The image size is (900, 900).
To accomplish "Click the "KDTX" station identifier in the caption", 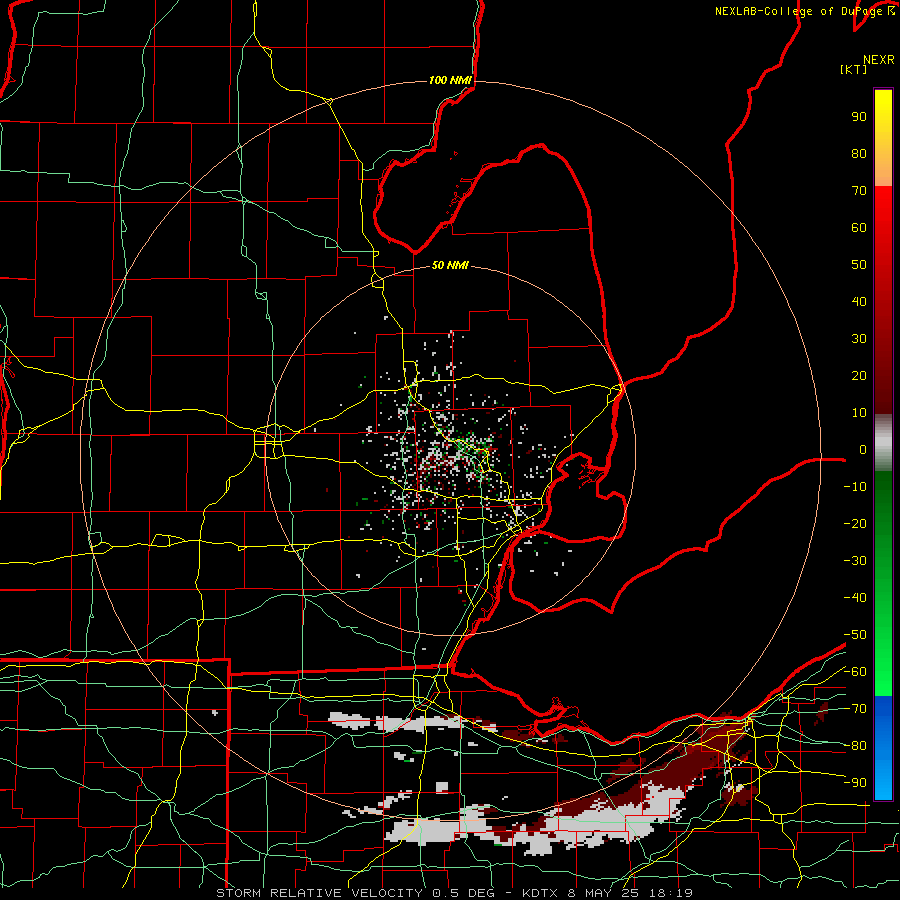I will click(540, 893).
